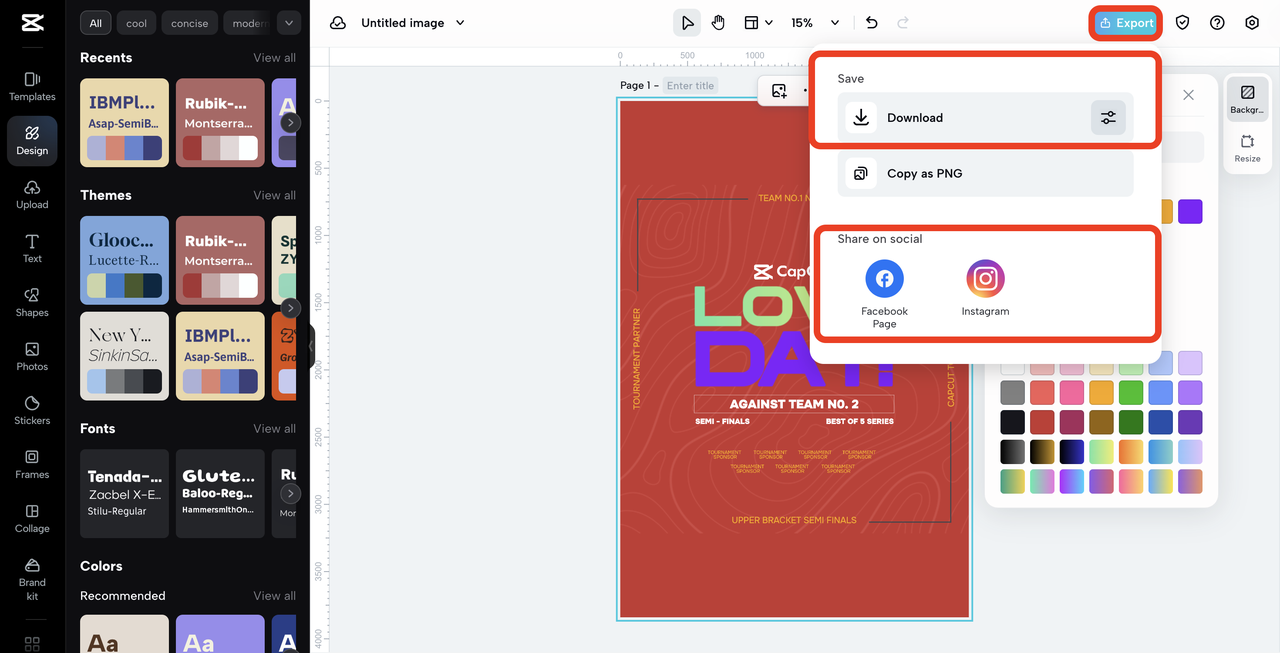Screen dimensions: 1280x653
Task: Show next Fonts with the arrow
Action: (290, 493)
